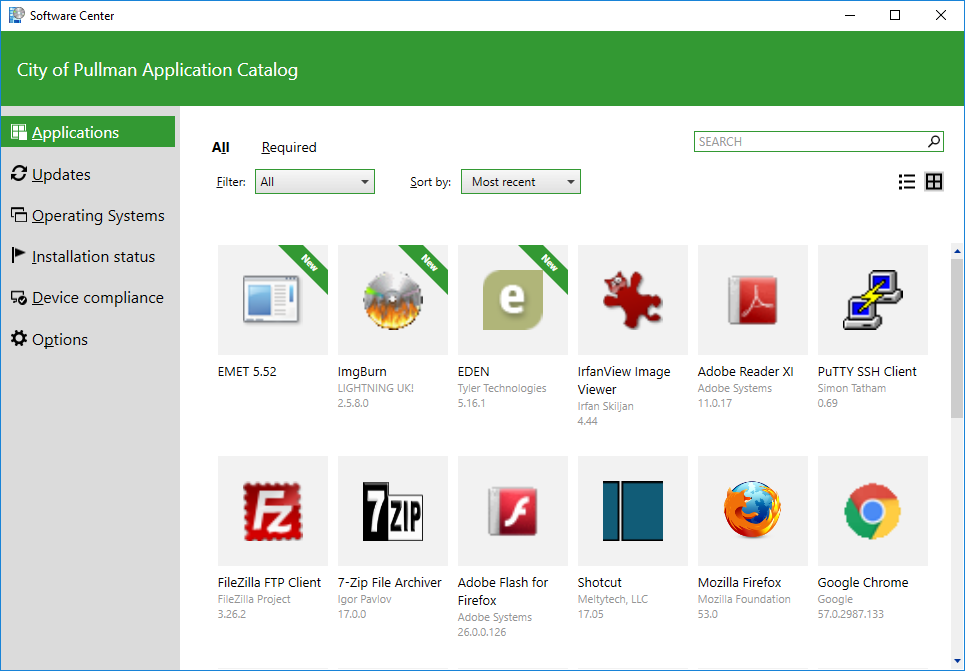The height and width of the screenshot is (671, 965).
Task: Select the All tab
Action: click(220, 148)
